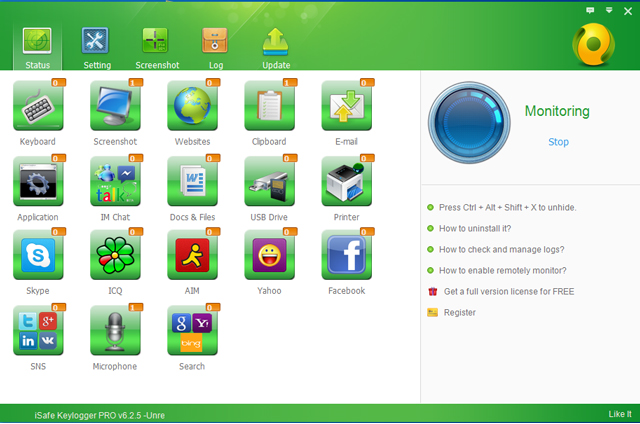This screenshot has width=640, height=424.
Task: Go to the Update tab
Action: (276, 47)
